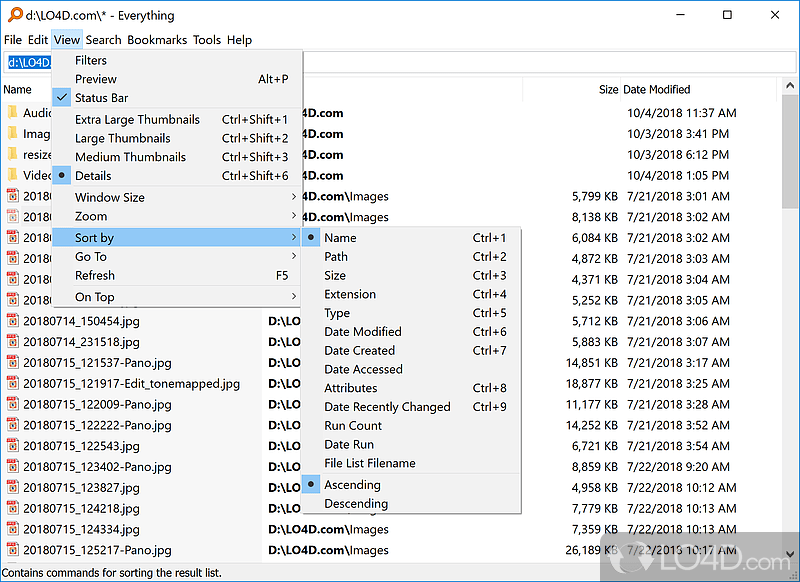This screenshot has width=800, height=582.
Task: Click icon of 20180715_123827.jpg
Action: coord(13,488)
